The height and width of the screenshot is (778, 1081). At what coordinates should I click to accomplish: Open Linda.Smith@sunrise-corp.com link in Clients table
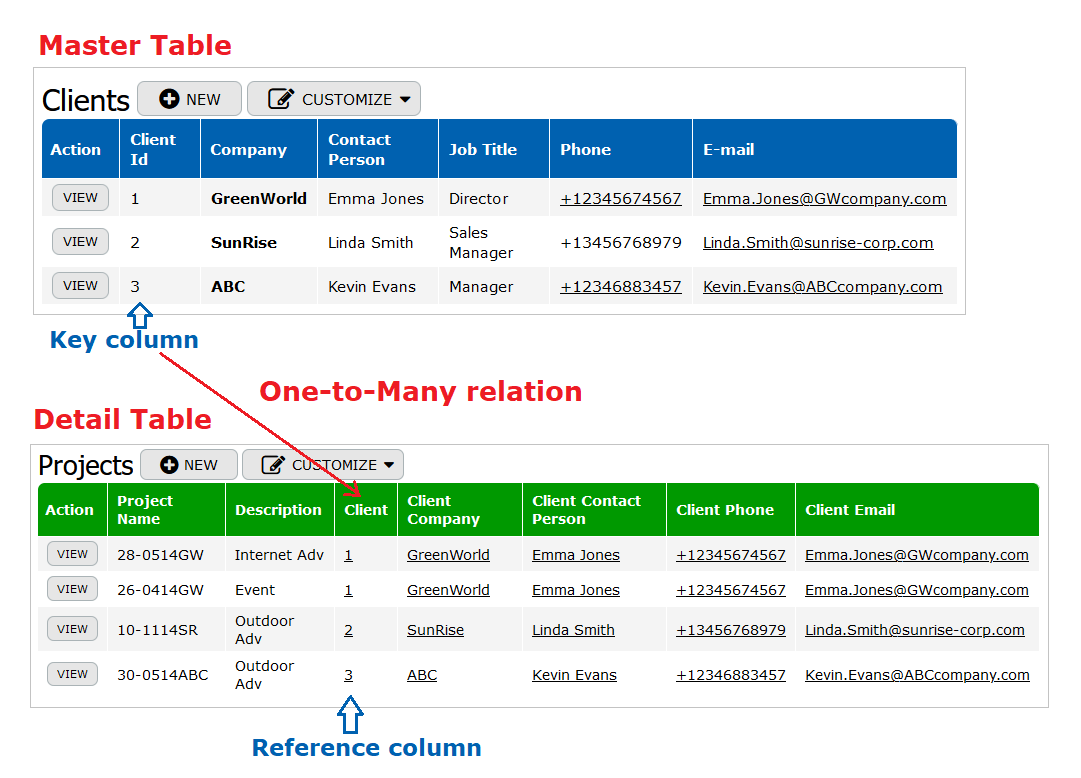click(x=818, y=243)
